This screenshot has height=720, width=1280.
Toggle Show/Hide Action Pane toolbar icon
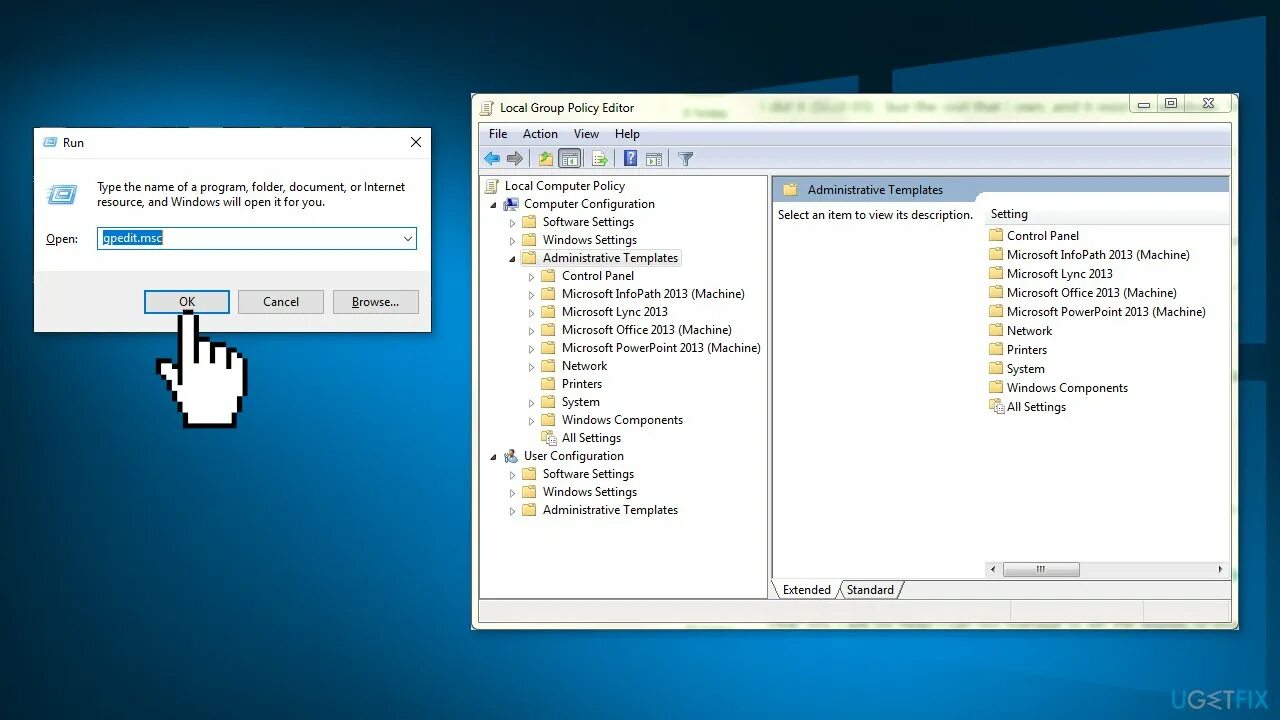click(x=654, y=158)
